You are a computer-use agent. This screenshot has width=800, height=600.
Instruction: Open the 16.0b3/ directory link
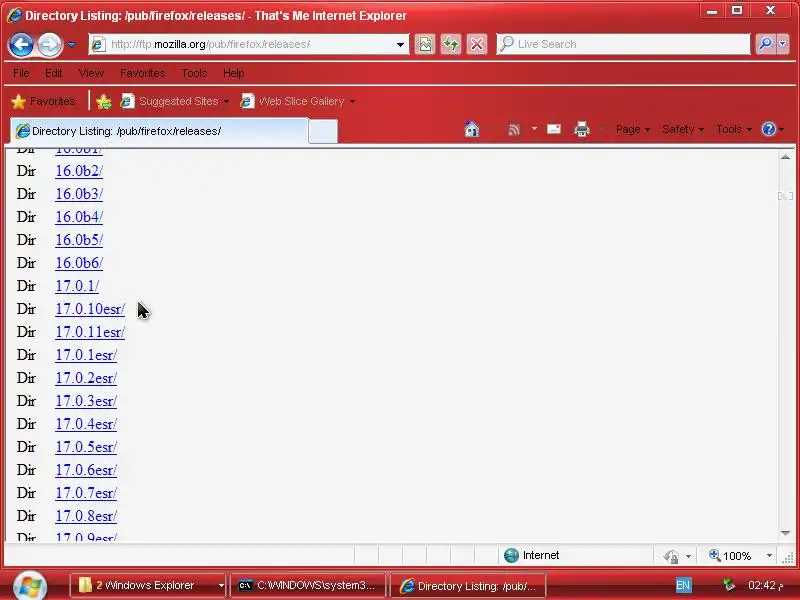(x=79, y=194)
